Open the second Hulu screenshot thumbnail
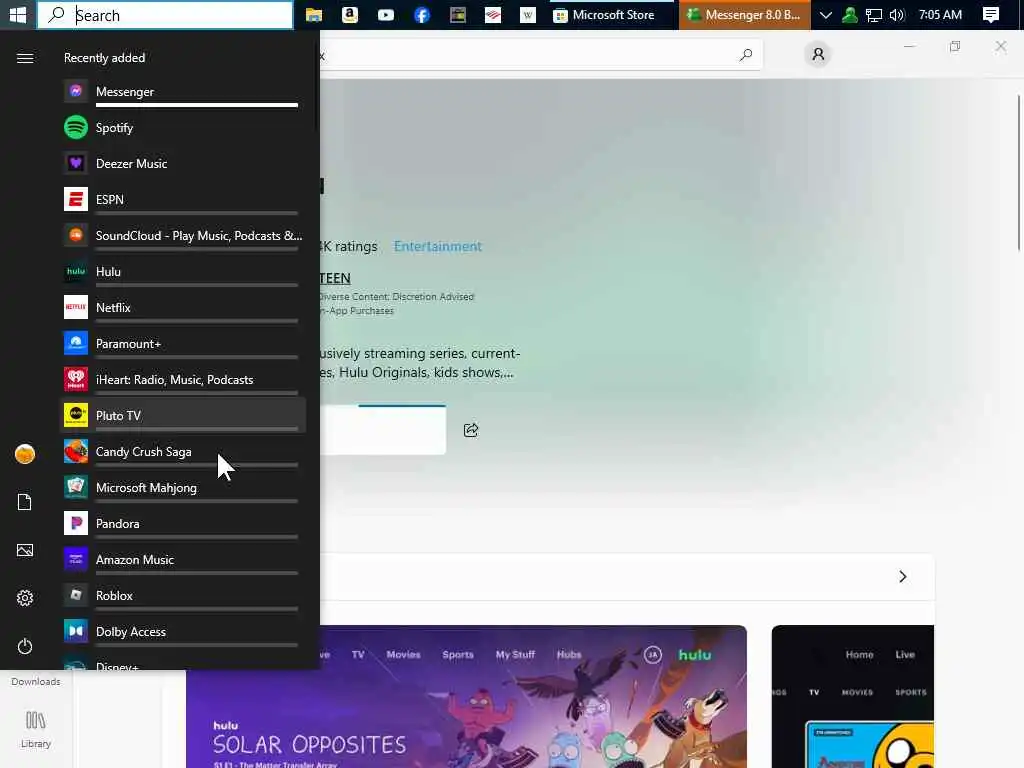The image size is (1024, 768). click(853, 696)
